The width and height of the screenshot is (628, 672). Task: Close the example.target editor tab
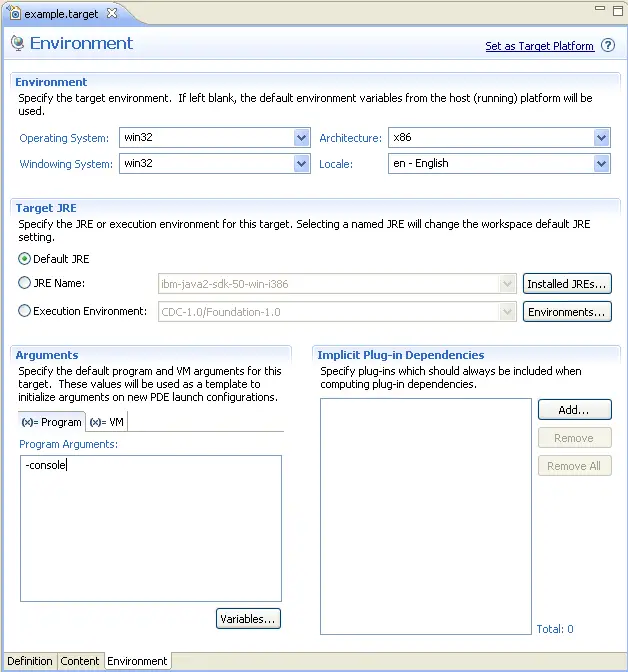(112, 14)
